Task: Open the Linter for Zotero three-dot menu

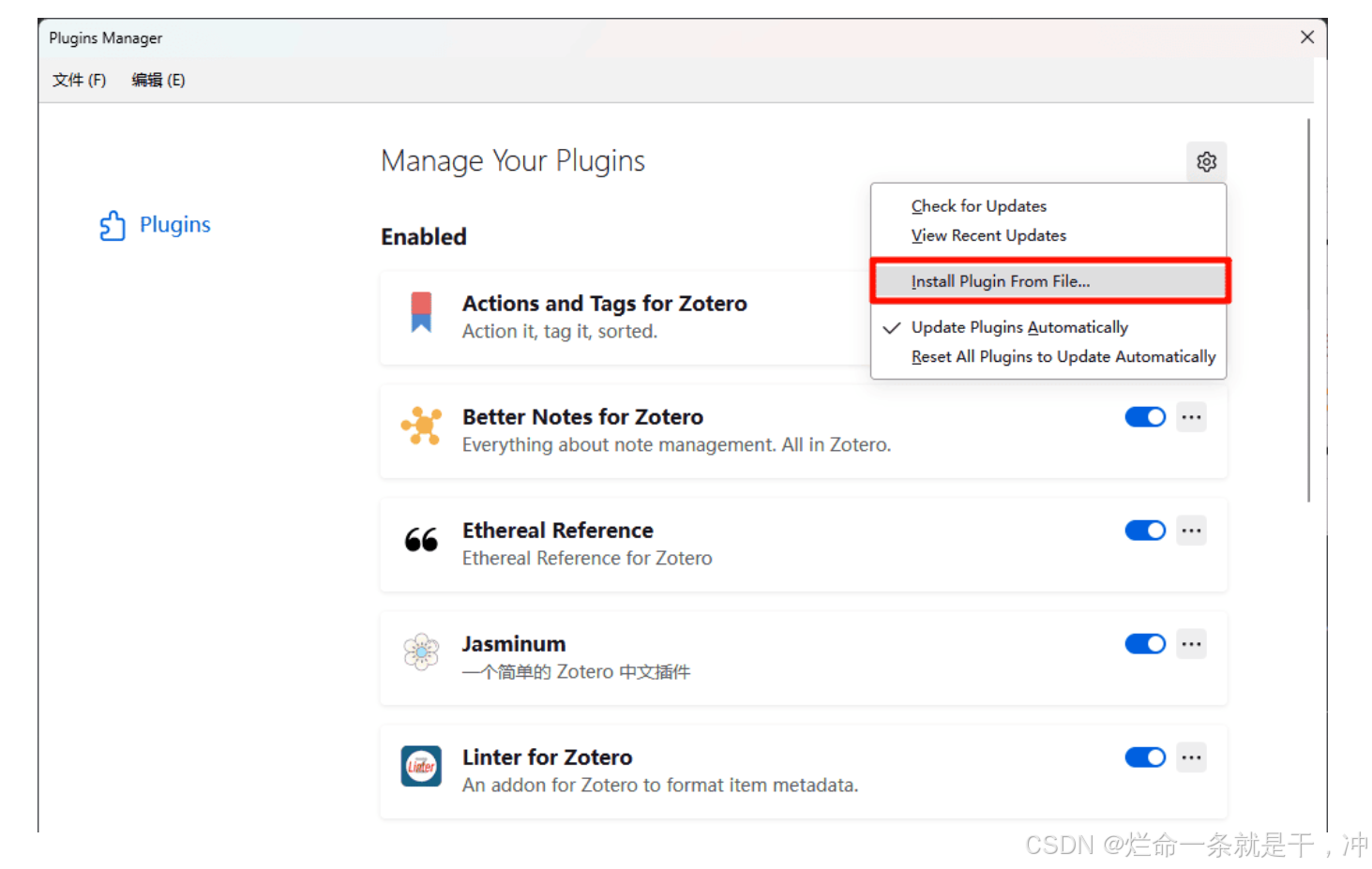Action: pos(1191,757)
